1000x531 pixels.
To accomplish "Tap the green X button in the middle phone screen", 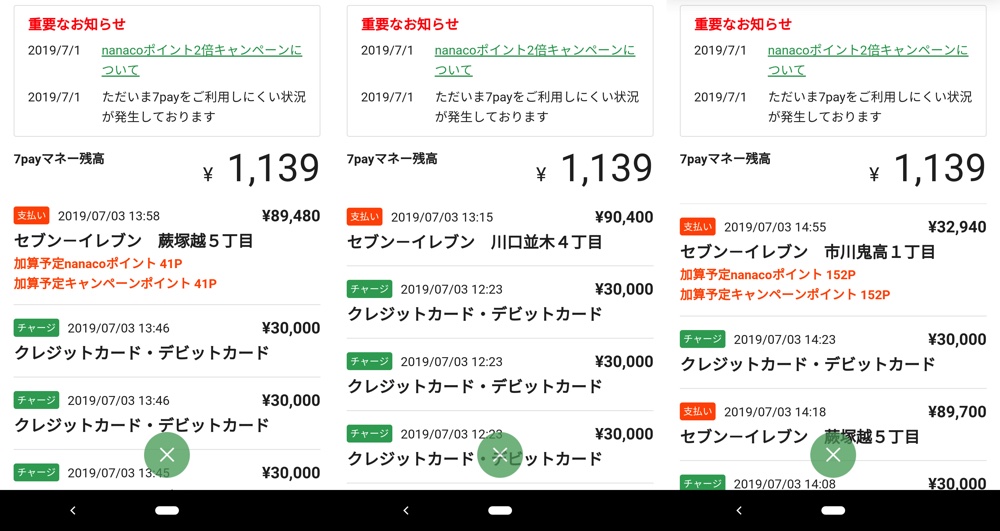I will tap(500, 455).
